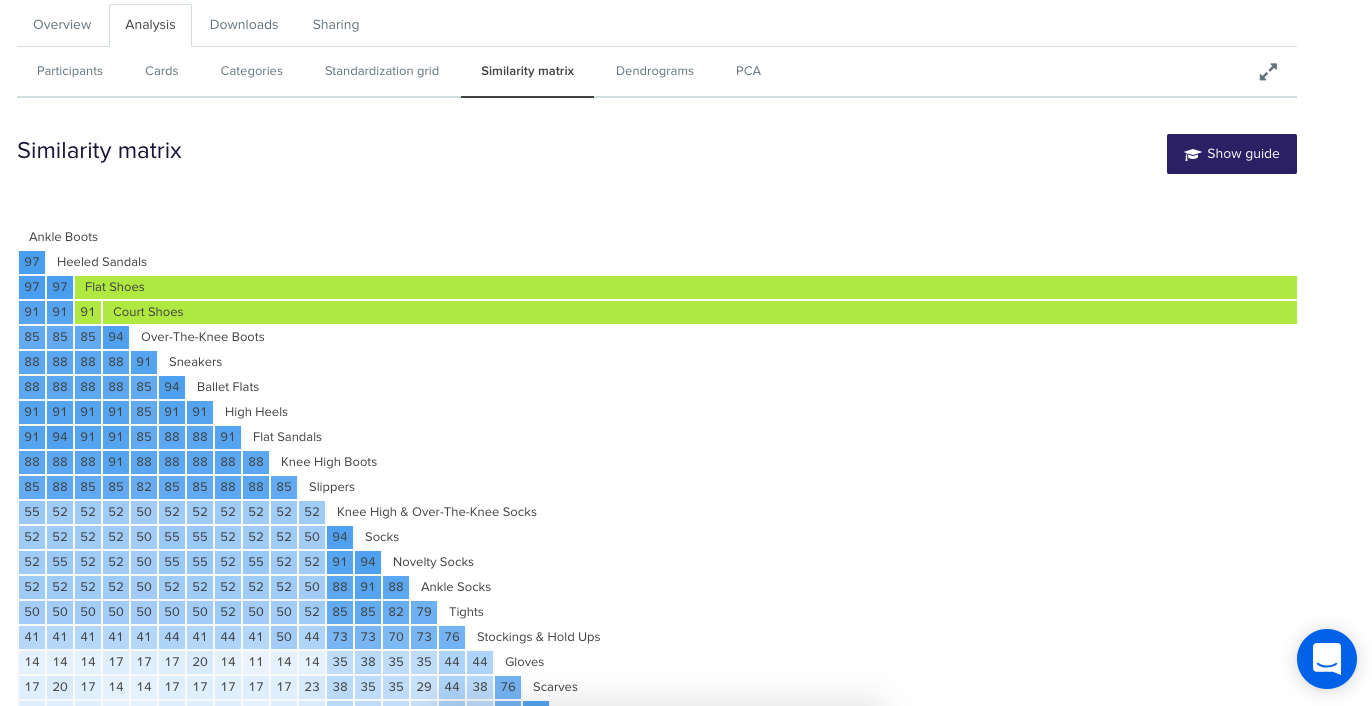Click the 94 cell in Socks row
1372x706 pixels.
point(340,537)
